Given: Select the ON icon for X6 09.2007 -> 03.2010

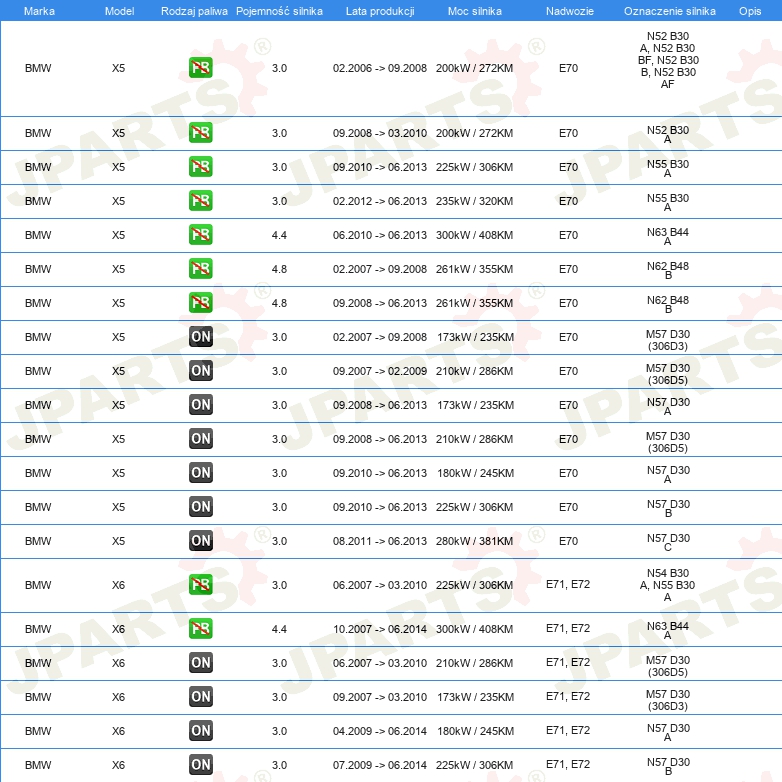Looking at the screenshot, I should (200, 696).
